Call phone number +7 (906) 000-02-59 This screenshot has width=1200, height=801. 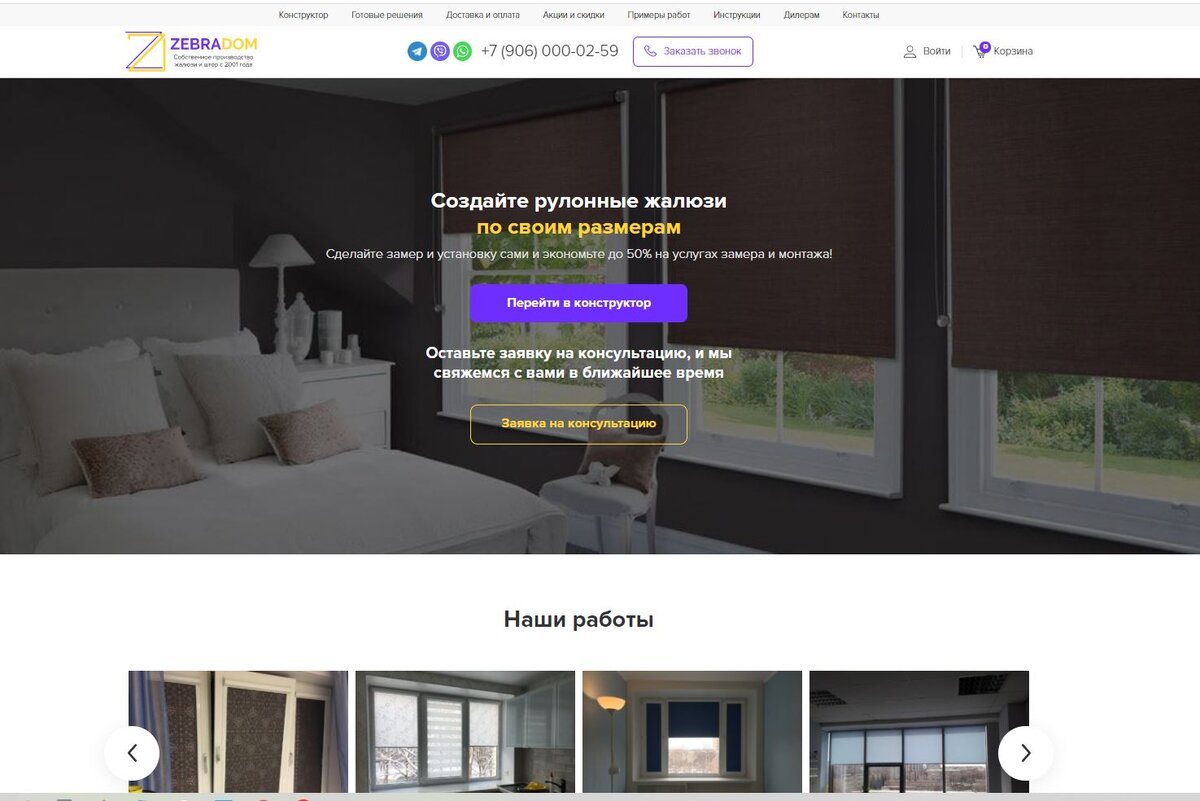(x=549, y=51)
